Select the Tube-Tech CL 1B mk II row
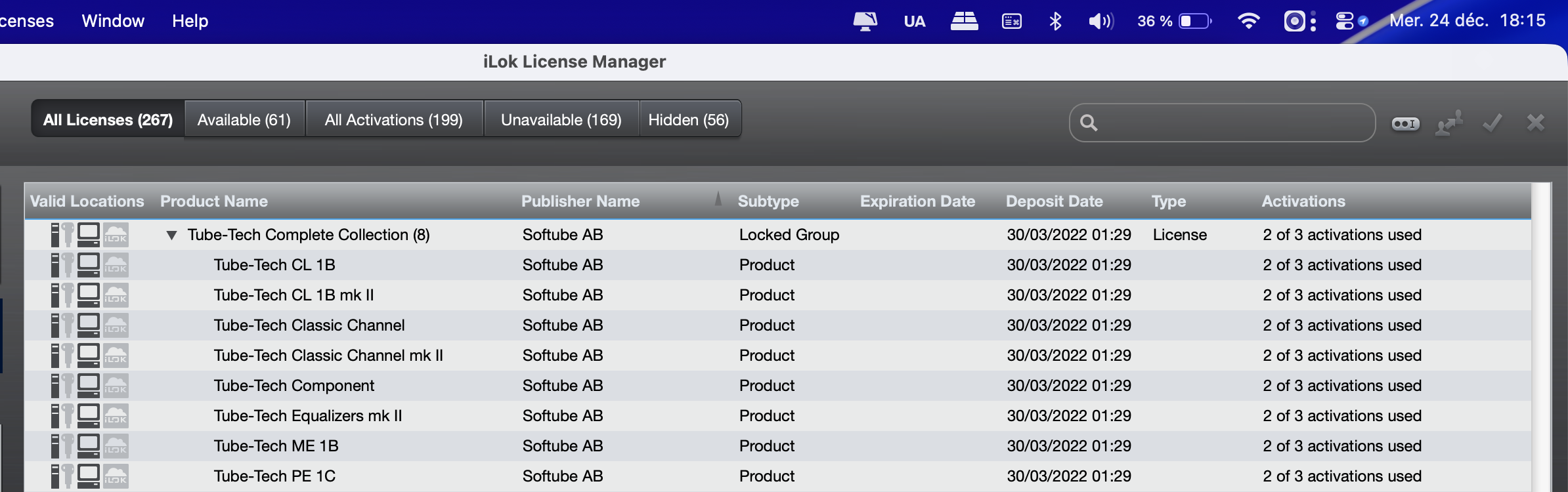Viewport: 1568px width, 492px height. (294, 295)
